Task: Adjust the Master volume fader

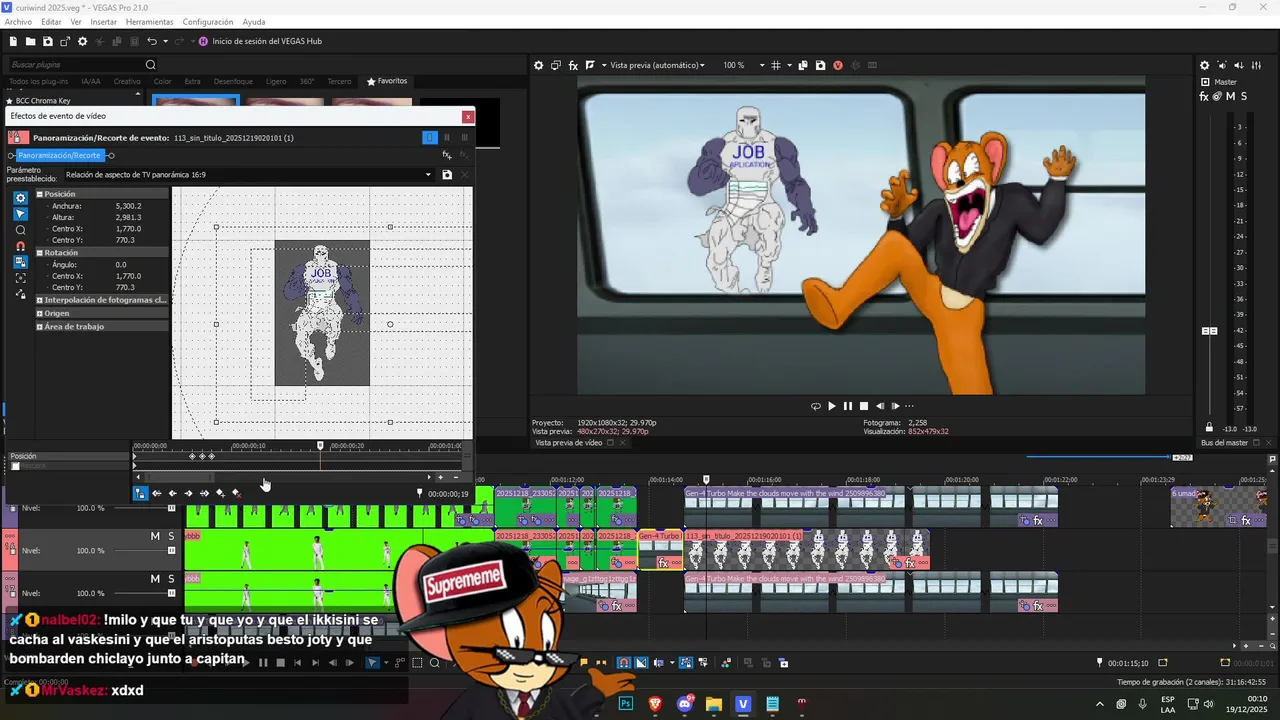Action: click(1209, 331)
